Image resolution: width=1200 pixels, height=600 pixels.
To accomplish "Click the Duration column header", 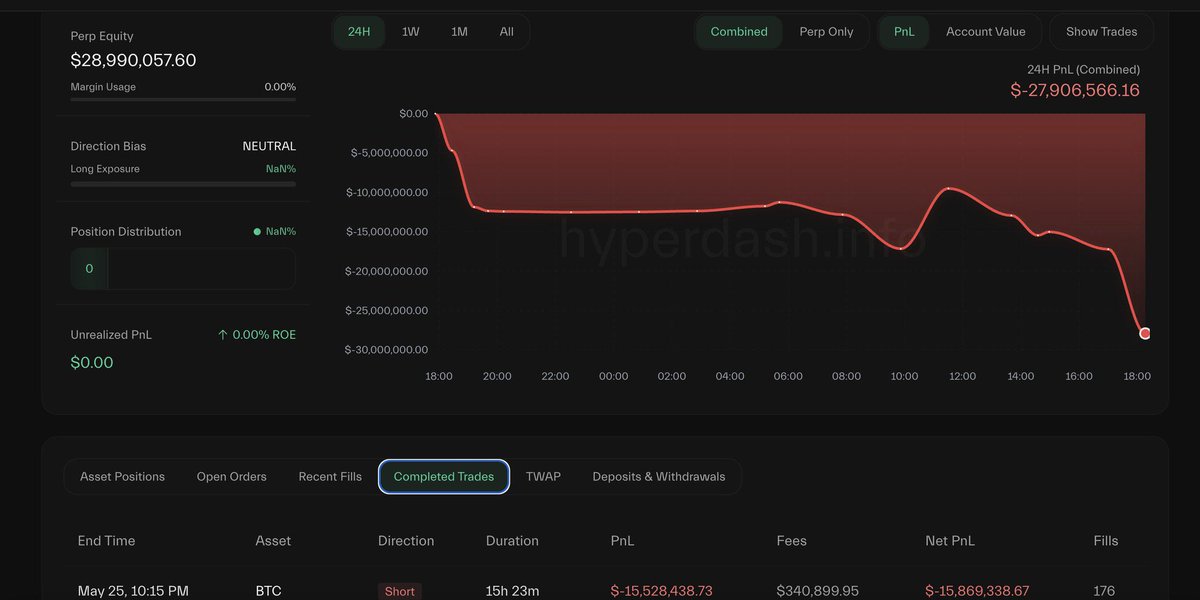I will tap(512, 541).
